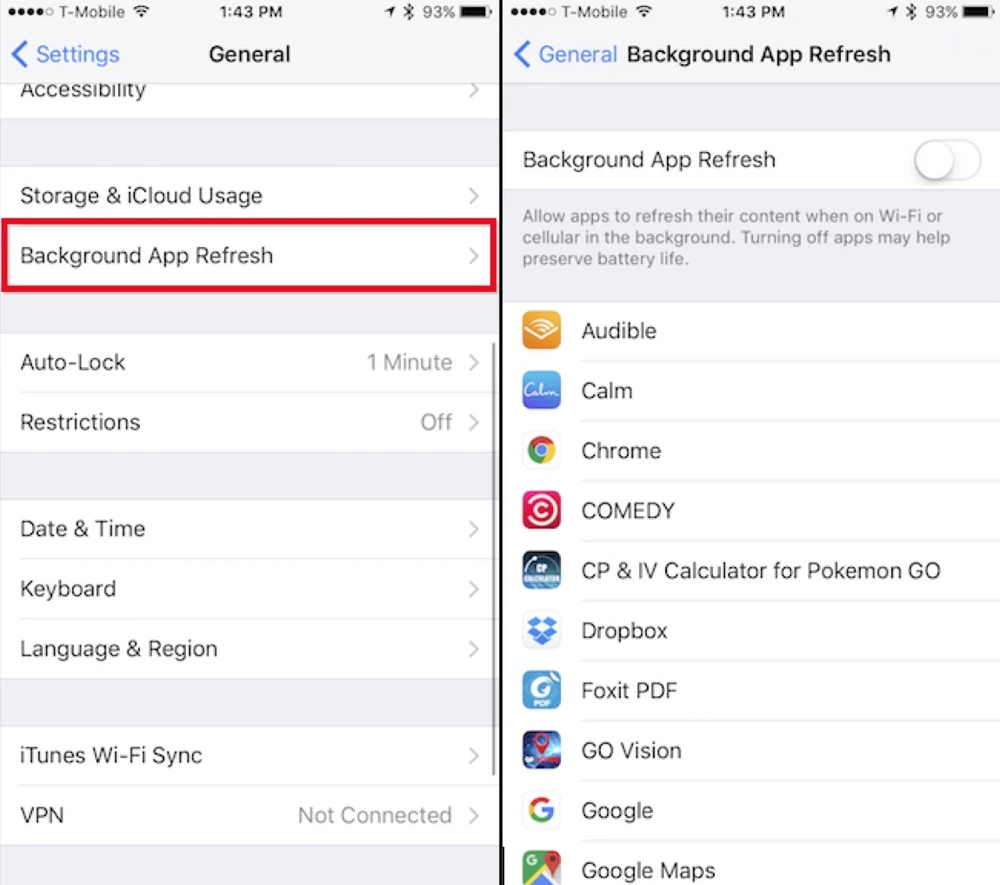This screenshot has width=1000, height=885.
Task: Open VPN Not Connected row
Action: (x=249, y=816)
